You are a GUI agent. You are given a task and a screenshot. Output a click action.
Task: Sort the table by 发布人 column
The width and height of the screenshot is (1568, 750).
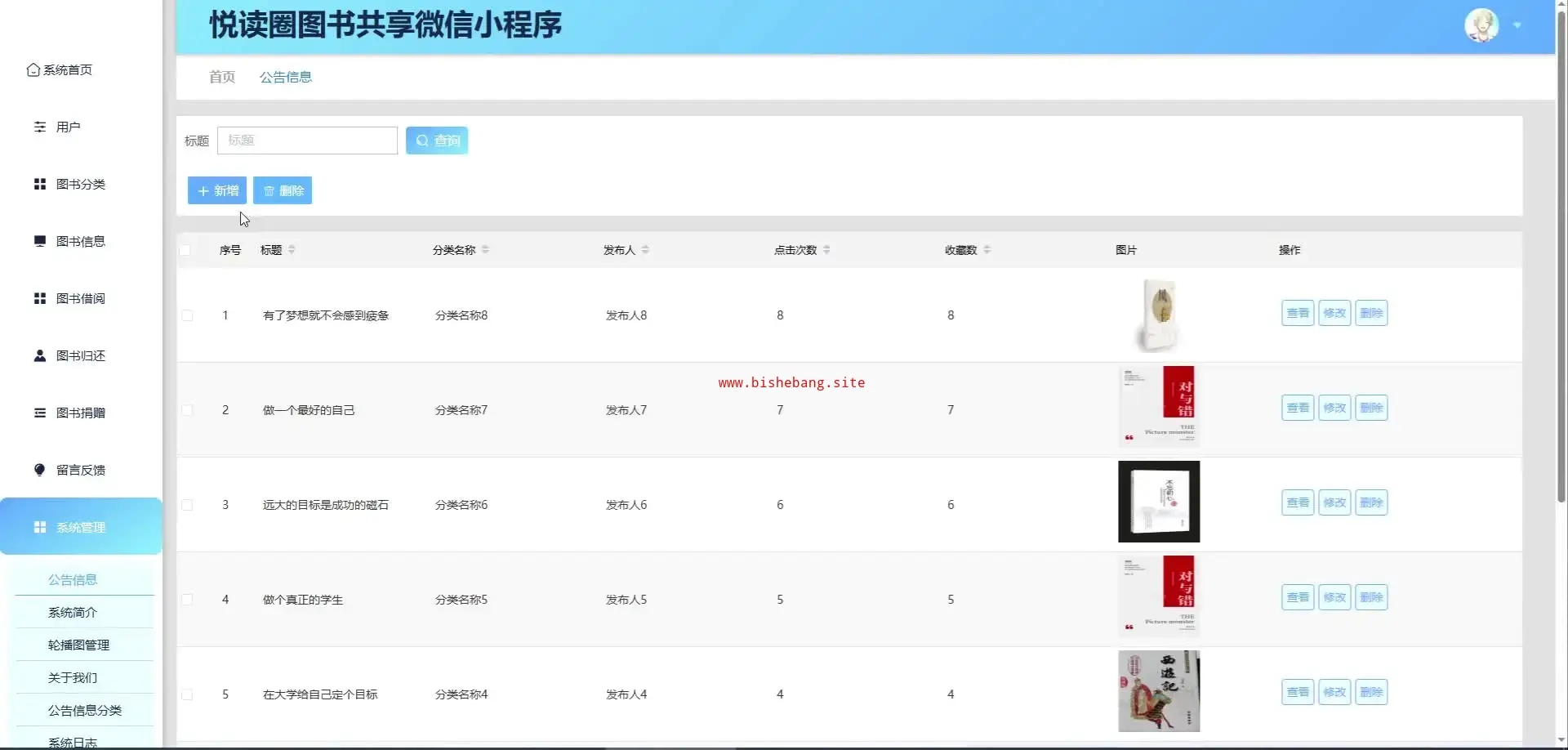click(x=645, y=250)
